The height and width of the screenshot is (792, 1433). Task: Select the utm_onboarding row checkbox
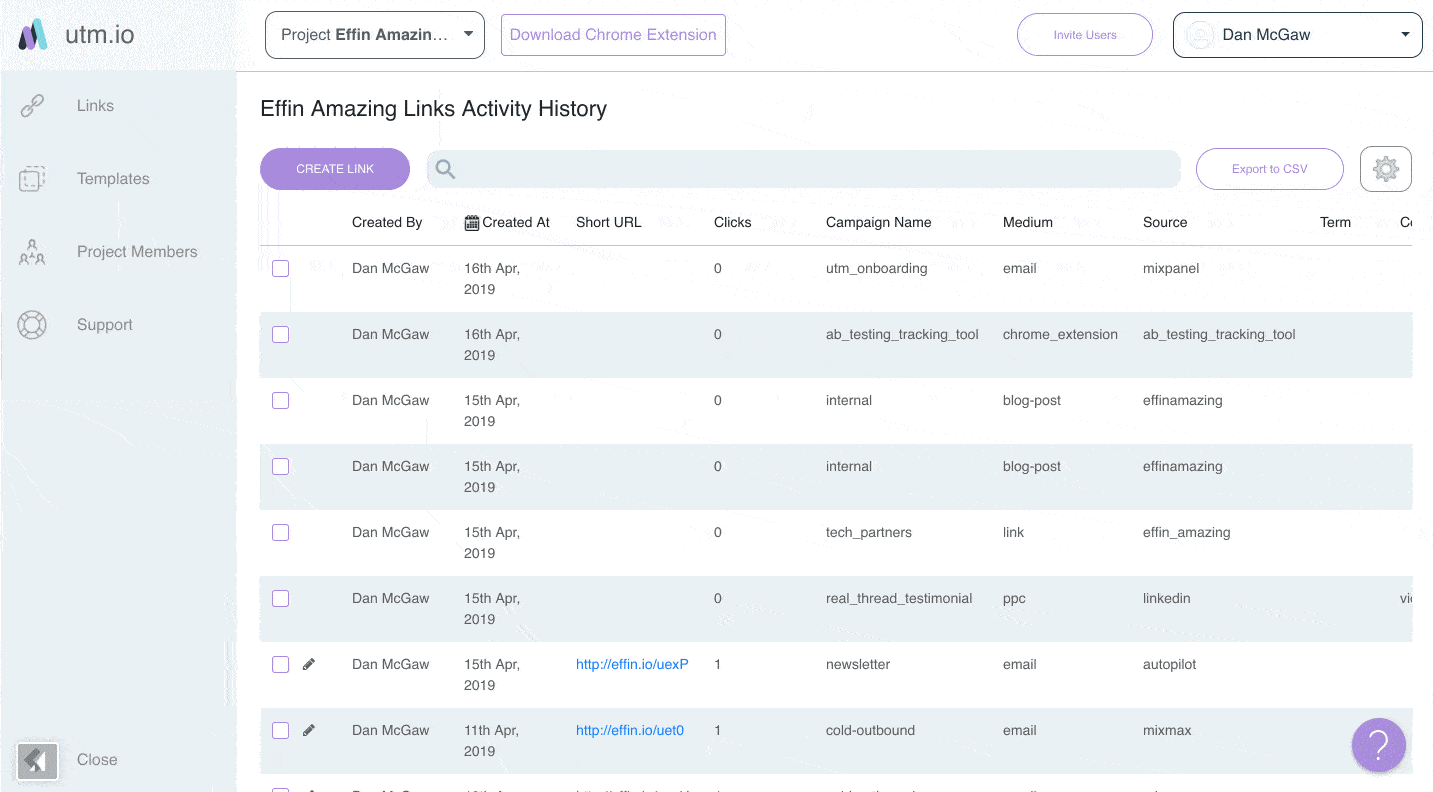pyautogui.click(x=281, y=269)
